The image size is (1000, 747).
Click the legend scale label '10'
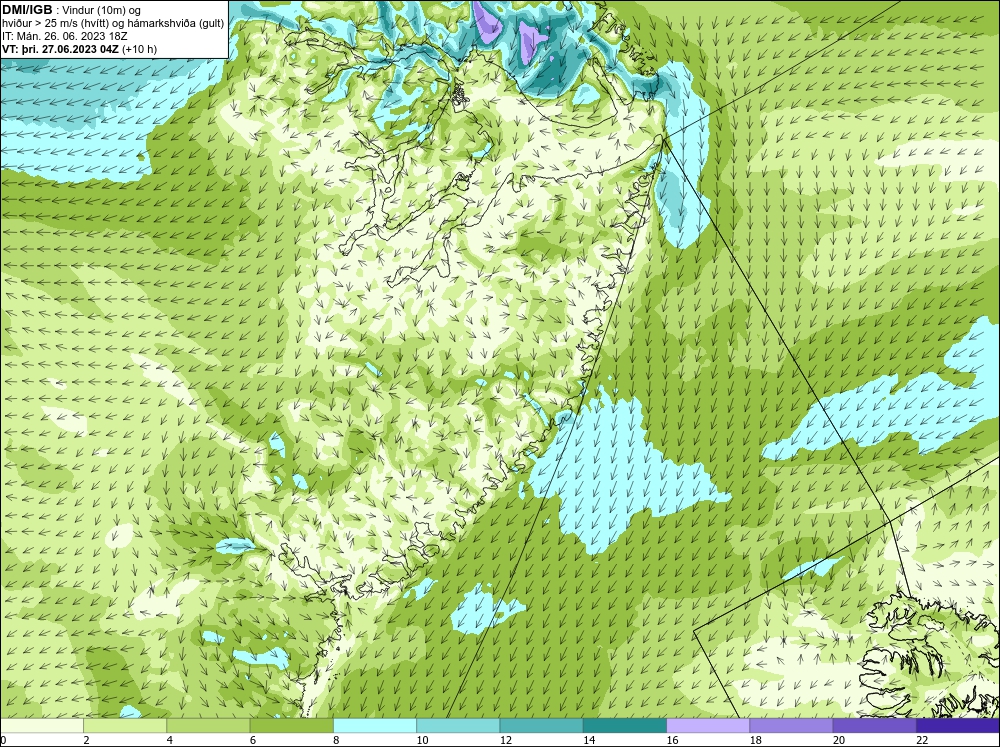[422, 740]
